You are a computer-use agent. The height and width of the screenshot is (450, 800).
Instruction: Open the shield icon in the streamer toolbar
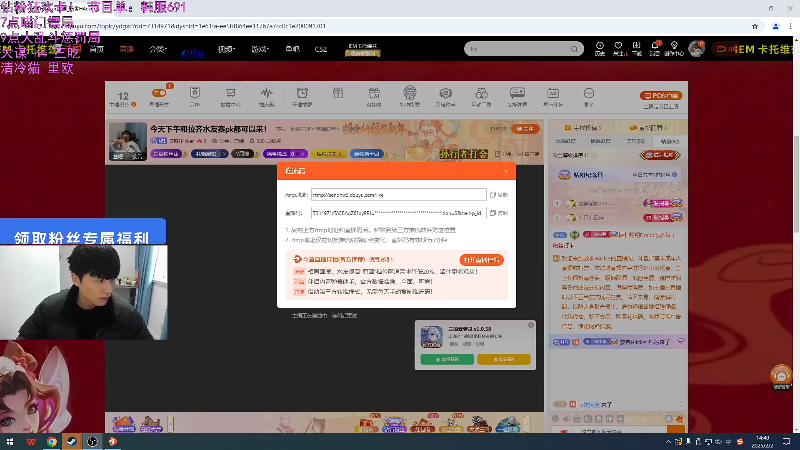click(194, 93)
